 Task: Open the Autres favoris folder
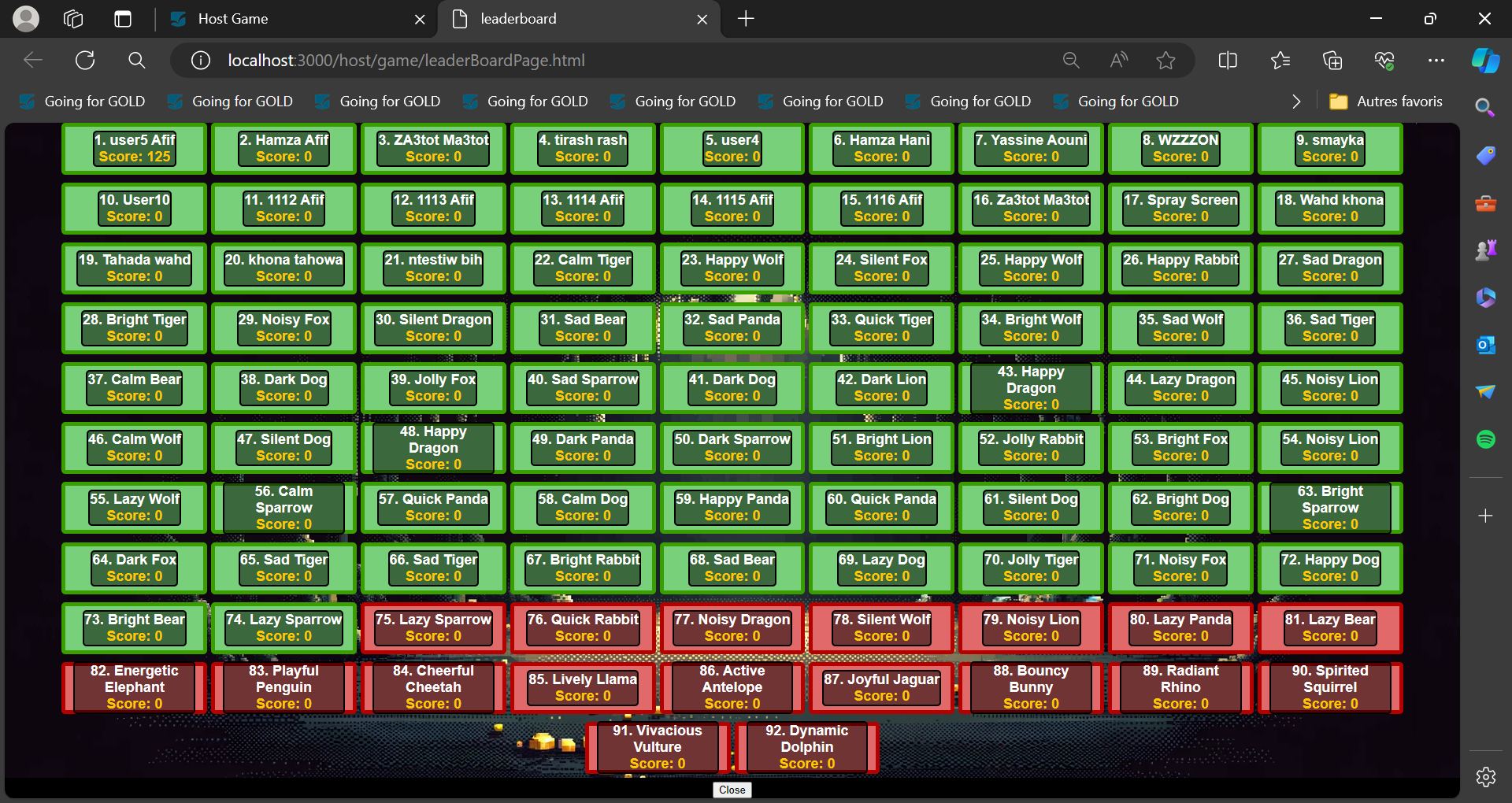pyautogui.click(x=1386, y=102)
